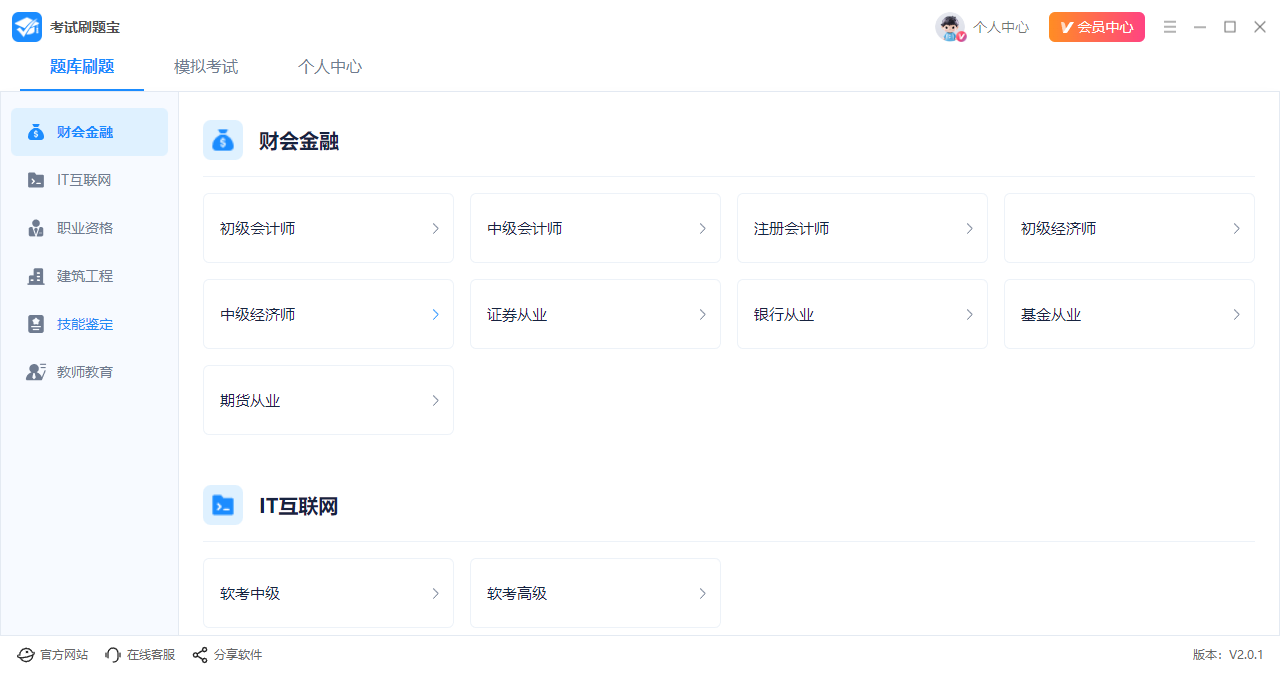Click the 分享软件 share icon
The width and height of the screenshot is (1280, 674).
[x=200, y=655]
